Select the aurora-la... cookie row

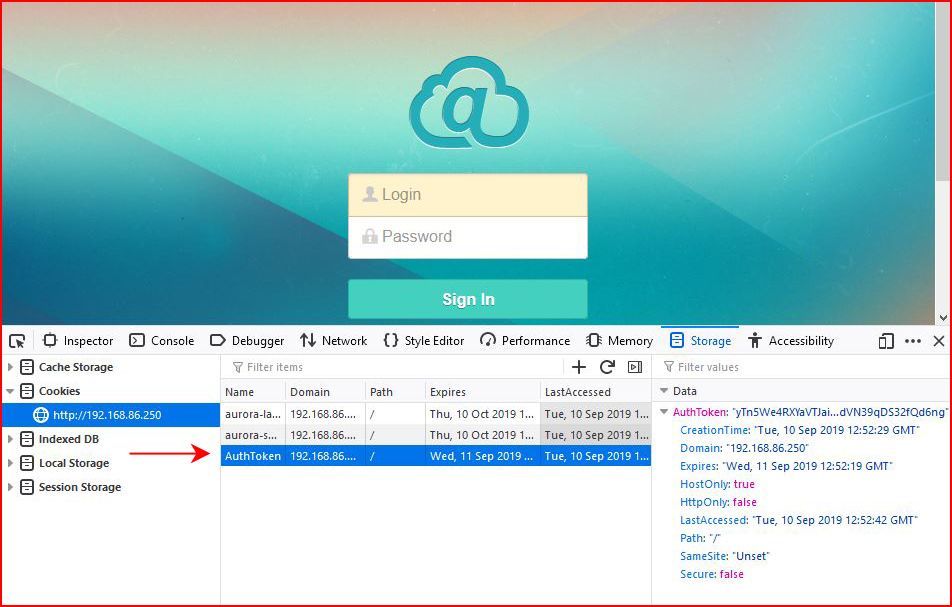tap(436, 414)
